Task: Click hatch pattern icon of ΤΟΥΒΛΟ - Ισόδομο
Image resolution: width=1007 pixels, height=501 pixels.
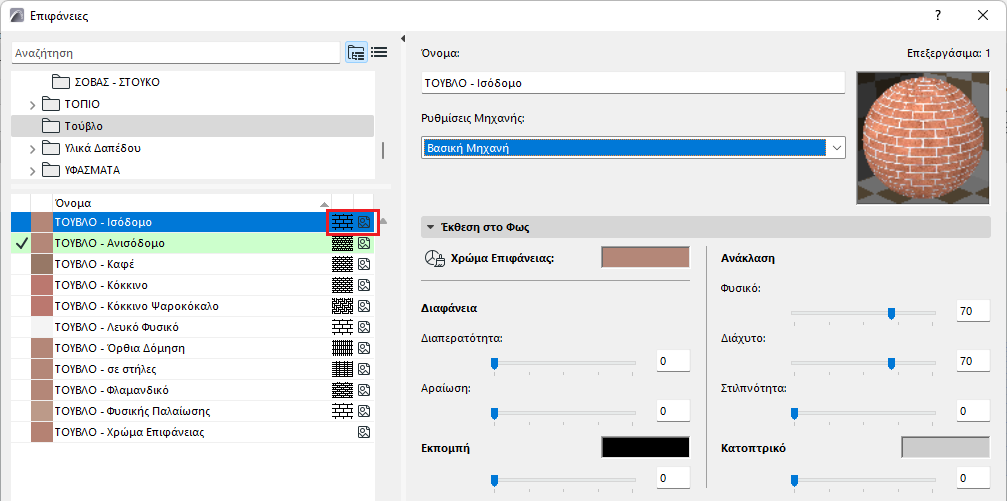Action: pyautogui.click(x=342, y=222)
